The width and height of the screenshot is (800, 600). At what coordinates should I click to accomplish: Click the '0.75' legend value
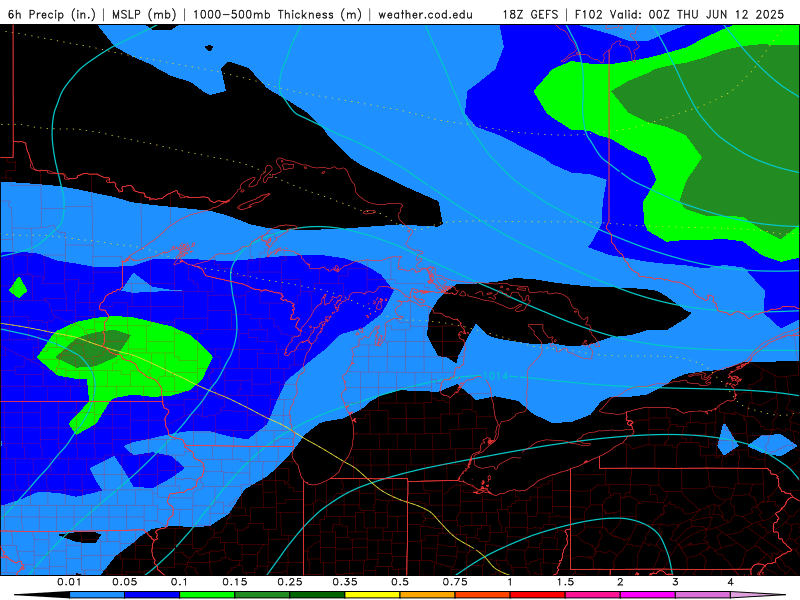455,582
